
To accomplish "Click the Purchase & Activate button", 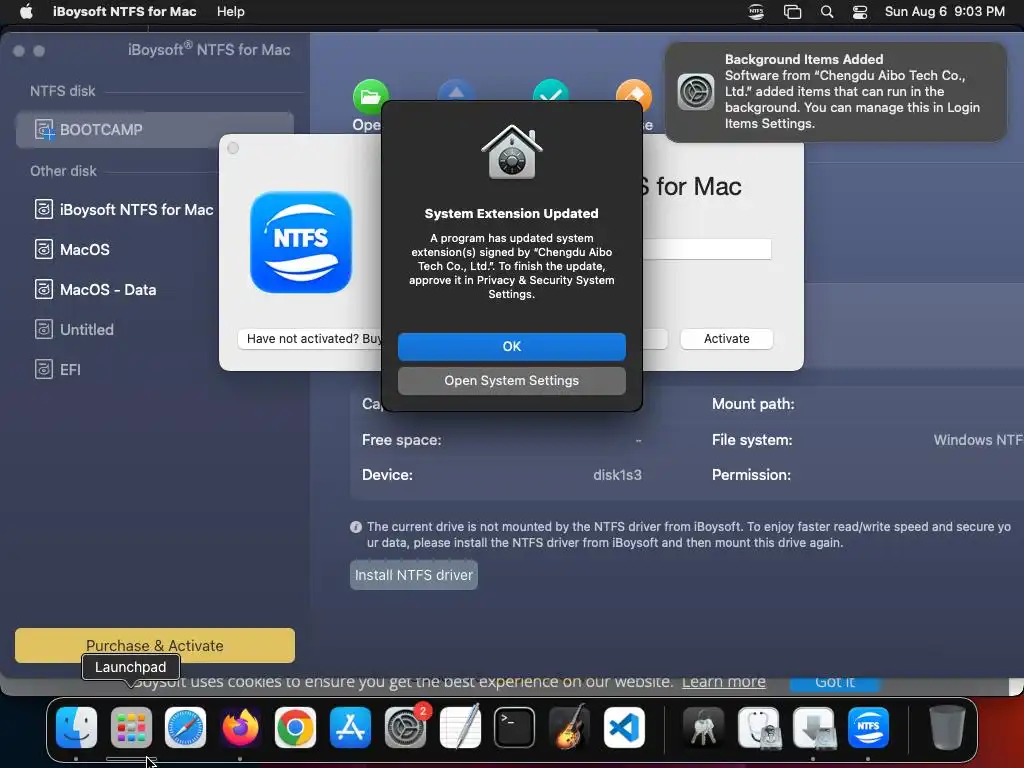I will click(155, 646).
